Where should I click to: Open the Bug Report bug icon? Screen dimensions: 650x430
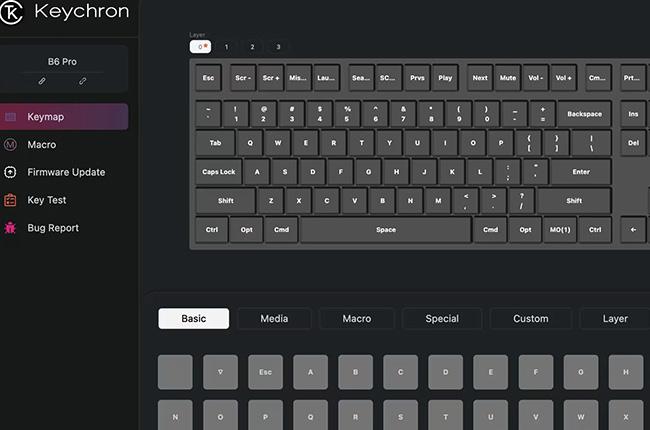tap(10, 228)
